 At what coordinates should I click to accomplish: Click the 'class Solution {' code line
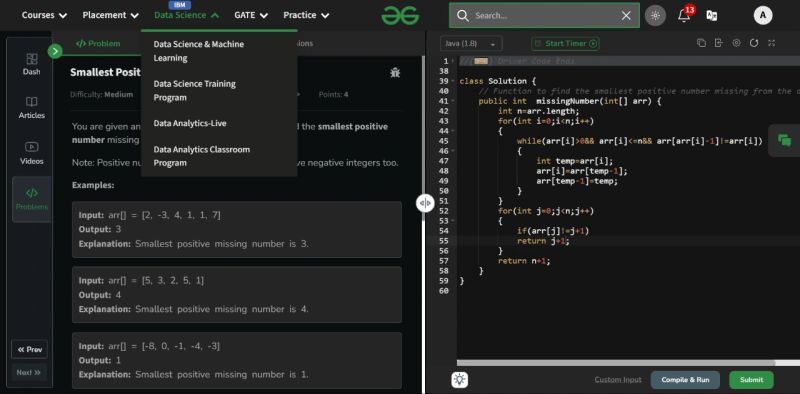[x=497, y=81]
